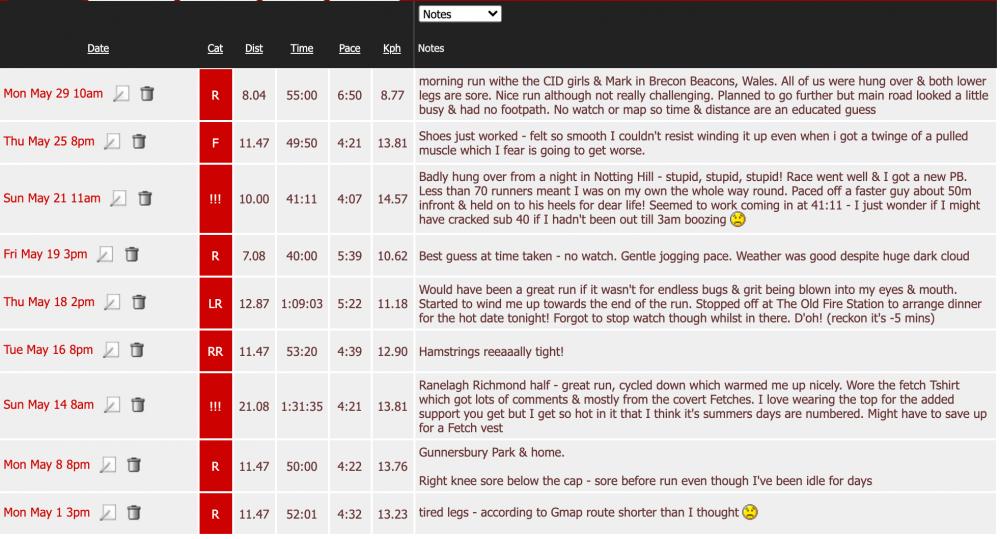Viewport: 1000px width, 539px height.
Task: Open the Mon May 1 3pm entry
Action: 47,512
